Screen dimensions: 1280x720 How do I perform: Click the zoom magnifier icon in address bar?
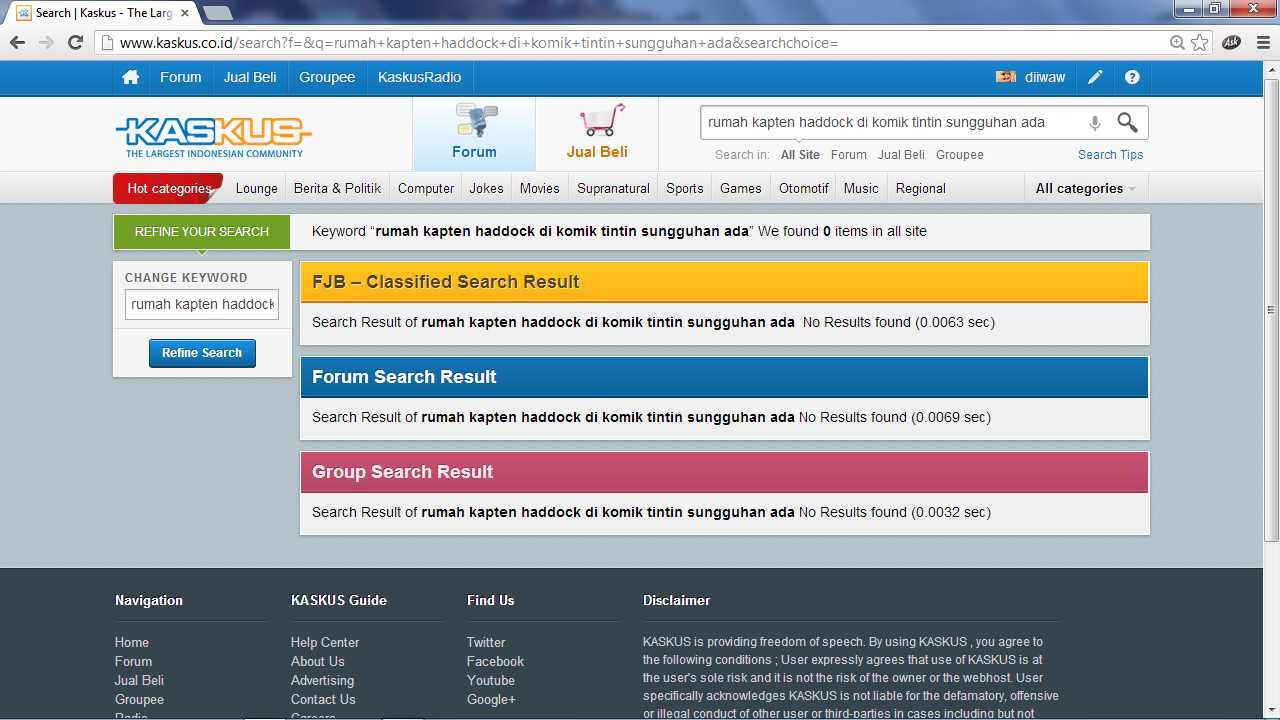tap(1177, 43)
